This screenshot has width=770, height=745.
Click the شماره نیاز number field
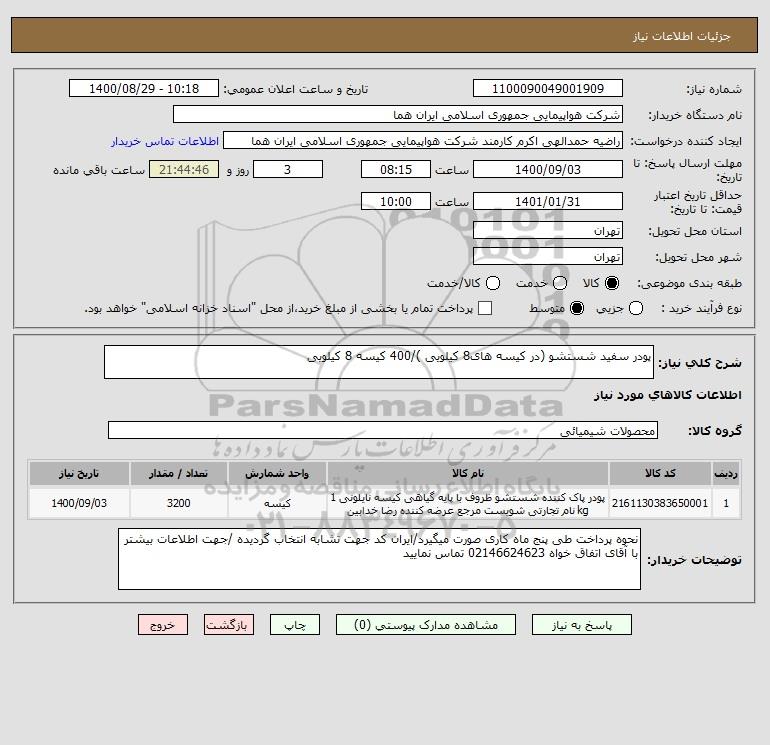click(548, 89)
